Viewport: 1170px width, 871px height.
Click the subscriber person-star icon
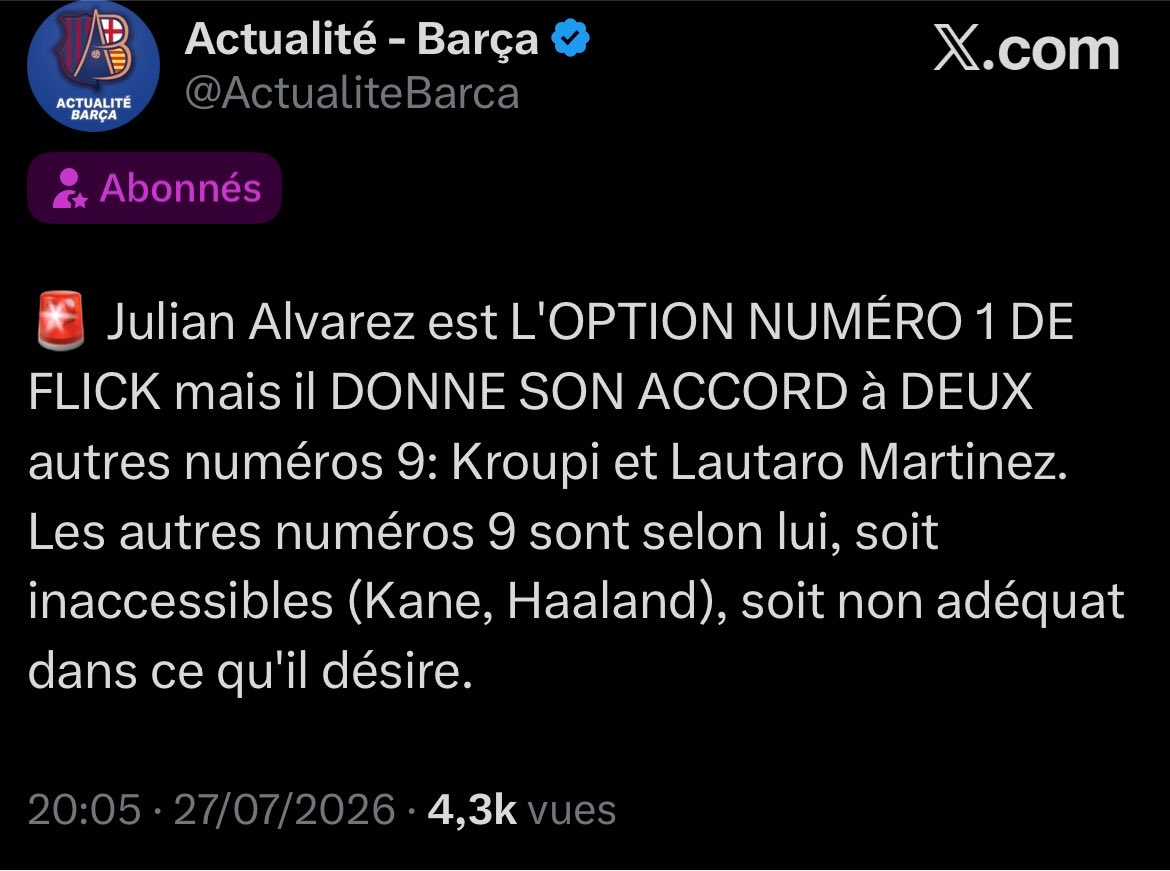click(69, 188)
